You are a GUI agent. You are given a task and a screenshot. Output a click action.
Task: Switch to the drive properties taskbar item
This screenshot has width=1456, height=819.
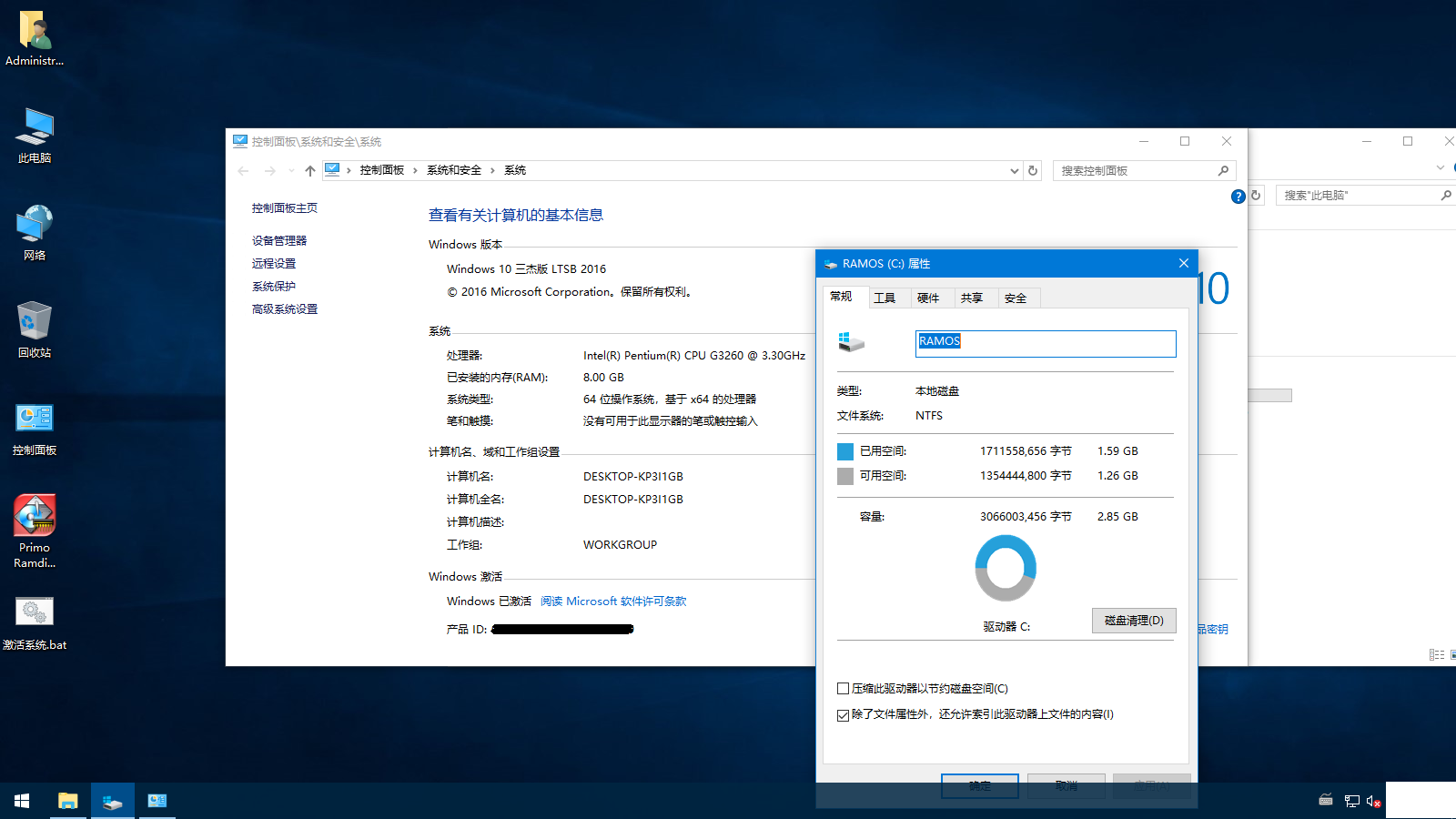(x=113, y=801)
